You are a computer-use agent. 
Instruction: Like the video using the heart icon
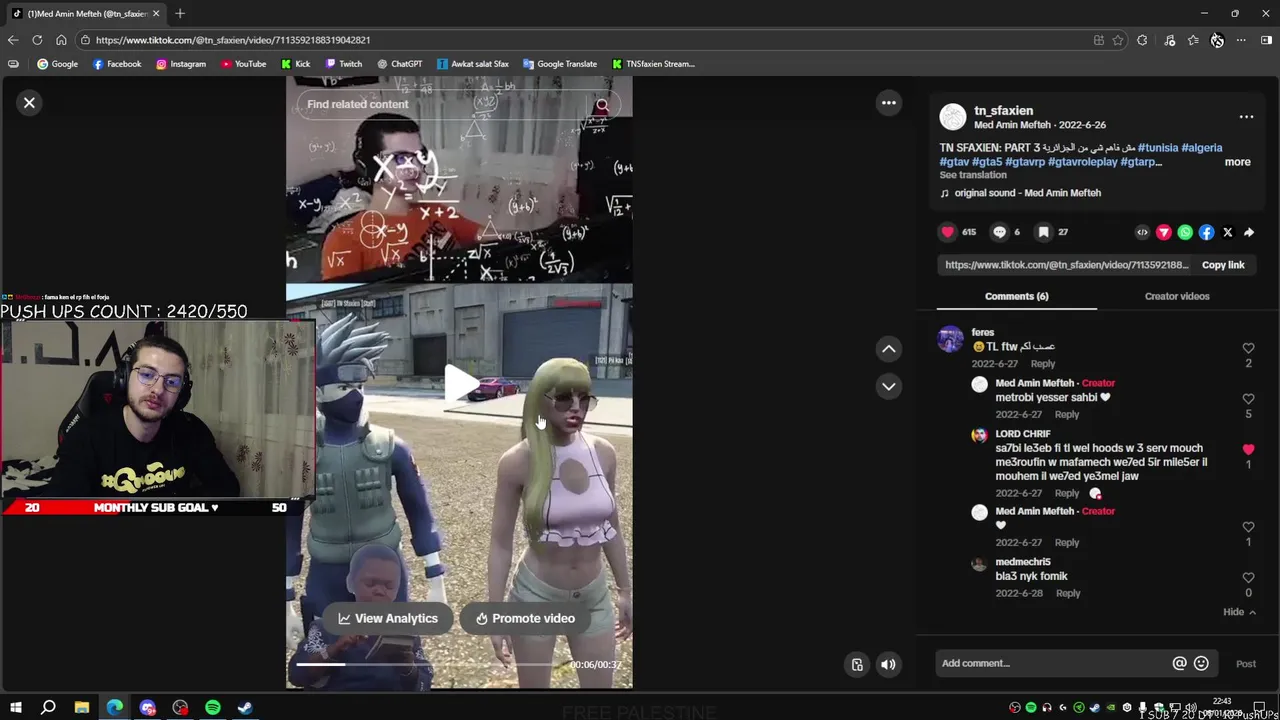[x=948, y=232]
